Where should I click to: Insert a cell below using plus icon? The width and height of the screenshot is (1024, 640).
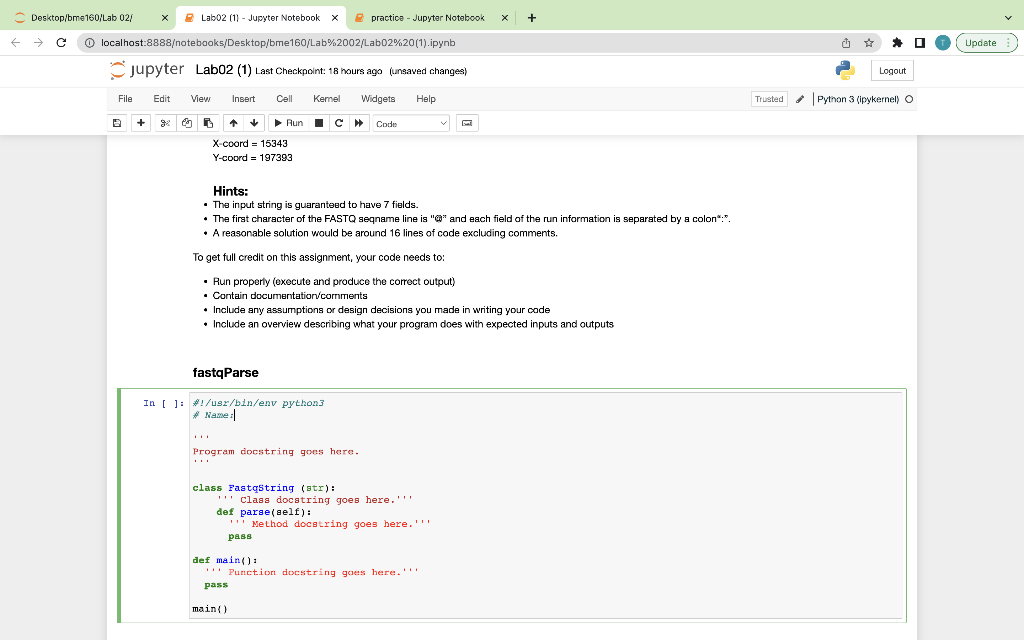pos(140,123)
